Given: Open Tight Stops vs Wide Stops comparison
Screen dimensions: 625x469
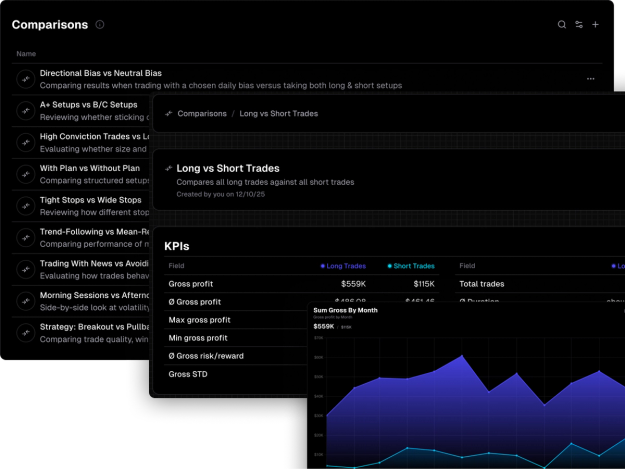Looking at the screenshot, I should click(90, 200).
